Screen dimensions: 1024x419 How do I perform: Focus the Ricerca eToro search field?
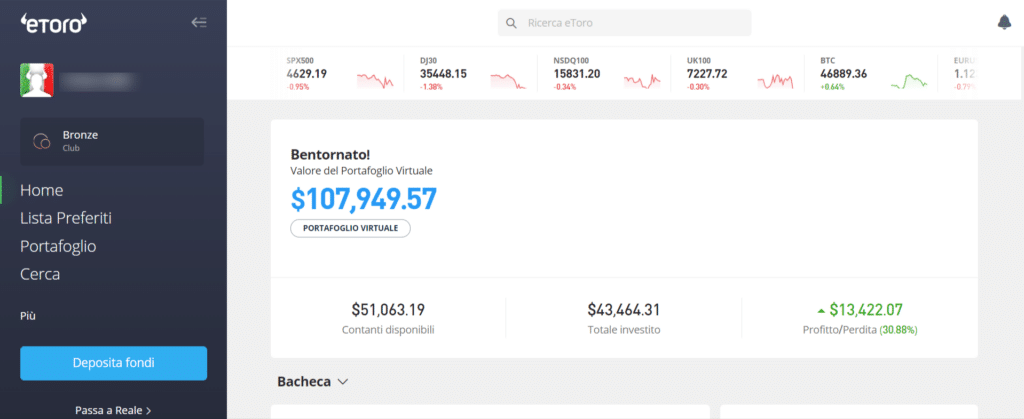point(624,23)
